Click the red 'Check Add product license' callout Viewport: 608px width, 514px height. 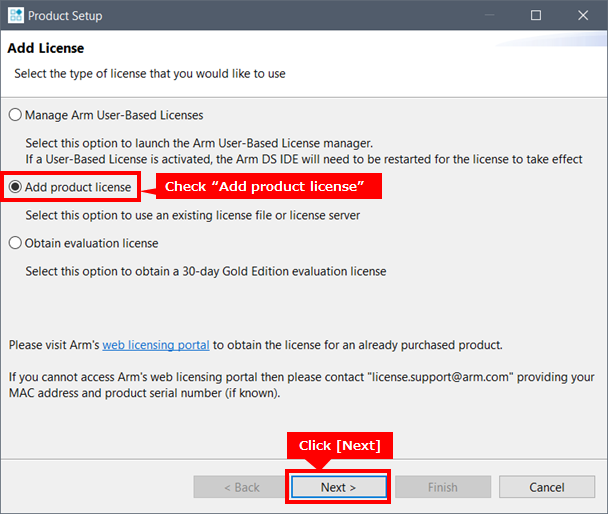(x=262, y=187)
